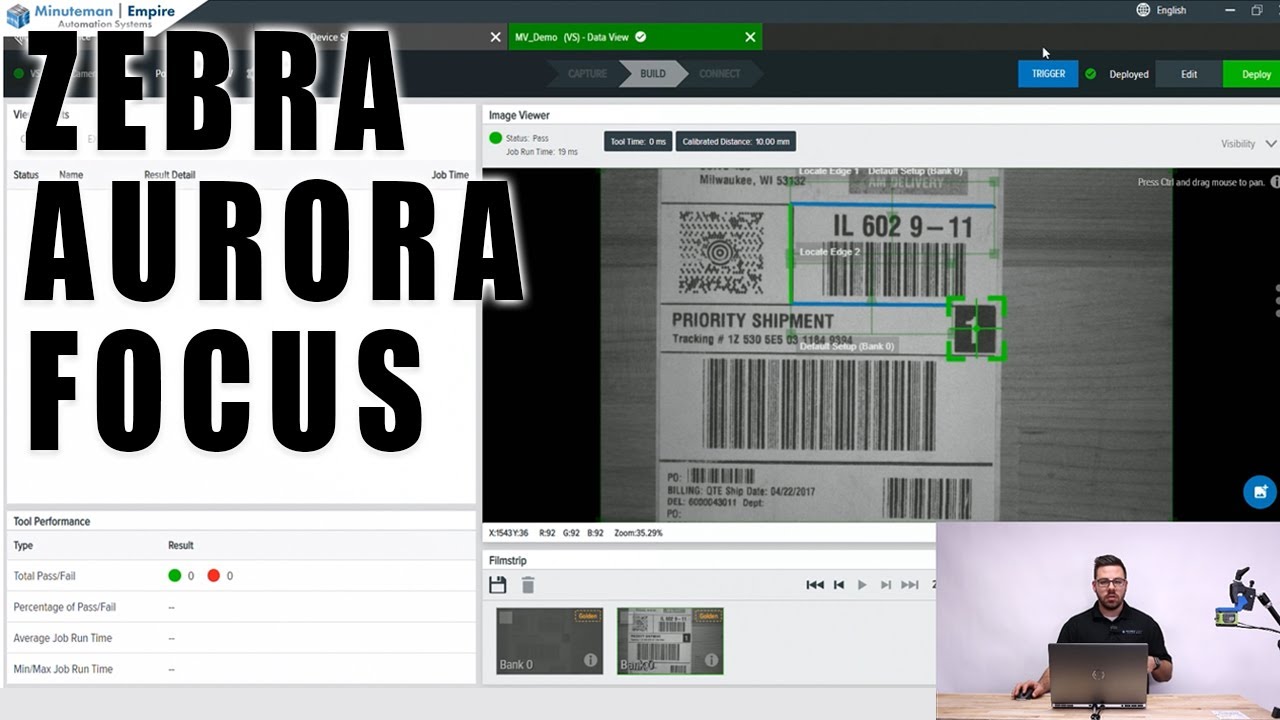Open the English language selector

click(x=1171, y=10)
